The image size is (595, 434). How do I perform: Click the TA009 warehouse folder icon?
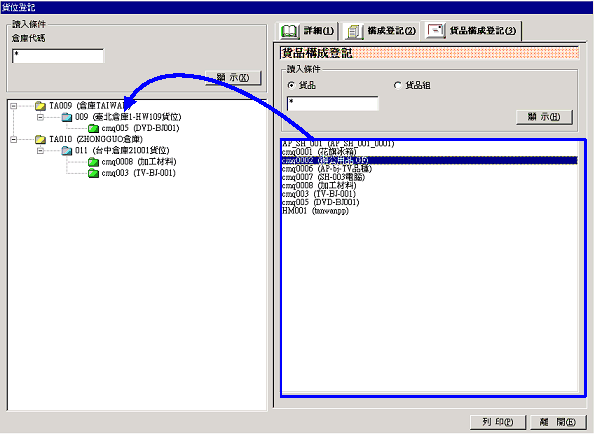tap(40, 106)
